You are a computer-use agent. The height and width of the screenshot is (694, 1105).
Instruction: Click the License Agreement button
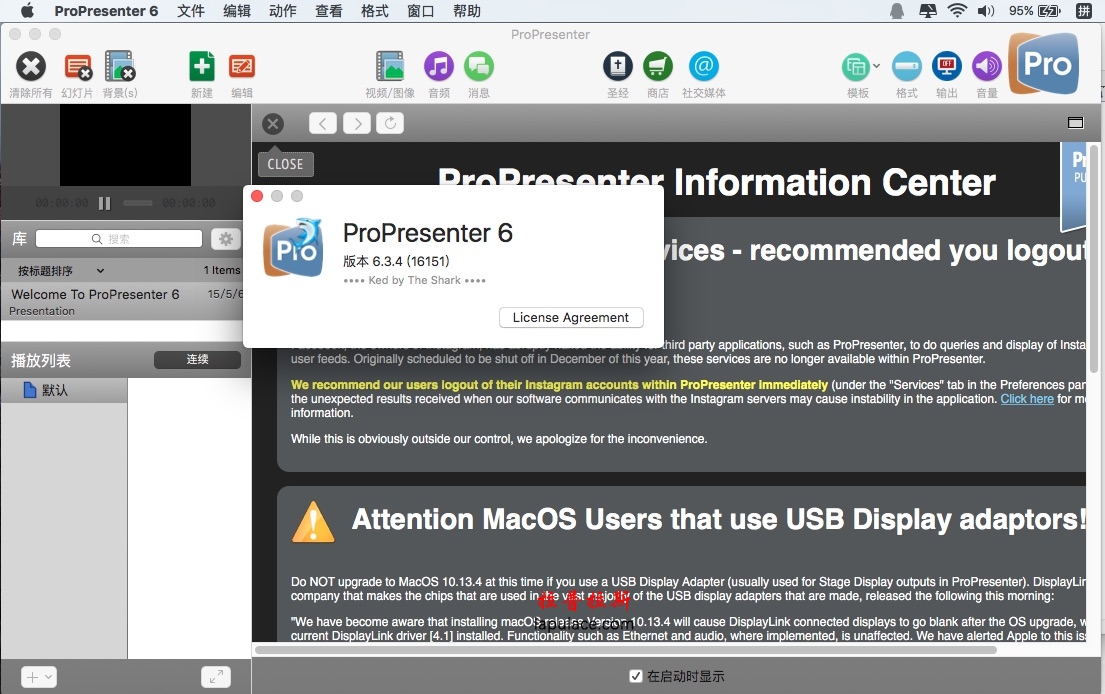click(x=571, y=318)
